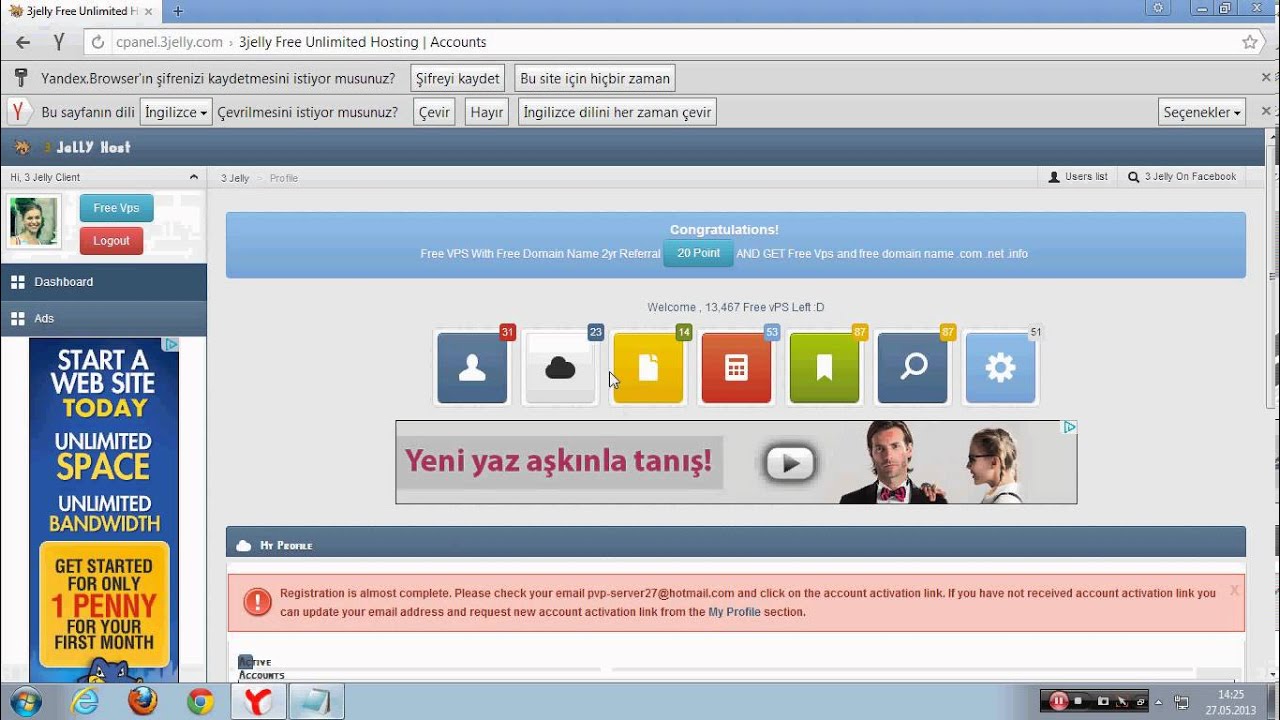Open the İngilizce language dropdown
1280x720 pixels.
[x=176, y=112]
